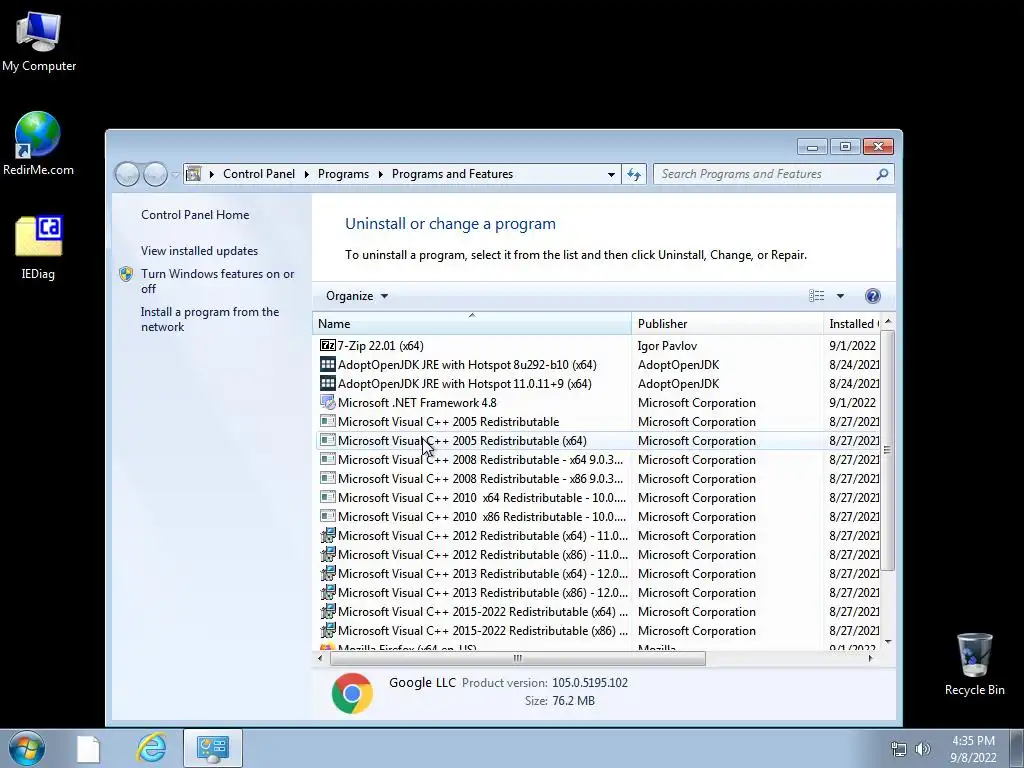
Task: Sort by the Publisher column header
Action: [727, 323]
